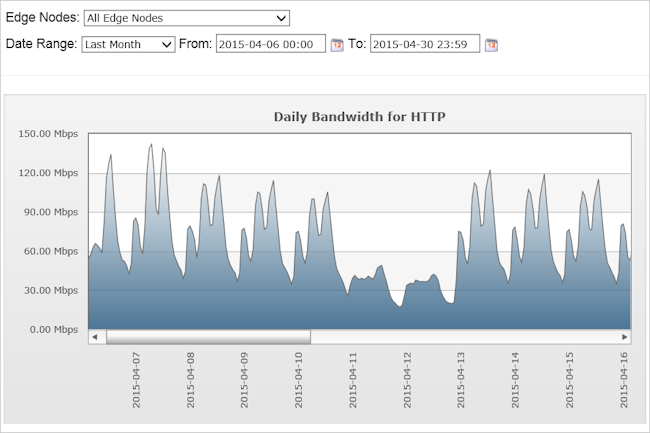This screenshot has width=650, height=433.
Task: Focus the To date input field
Action: tap(424, 44)
